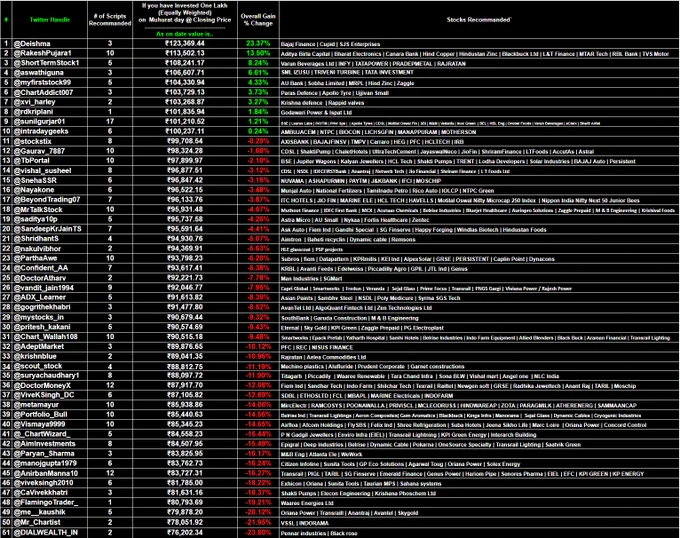This screenshot has width=680, height=538.
Task: Click the Stocks Recommended column header
Action: [x=479, y=20]
